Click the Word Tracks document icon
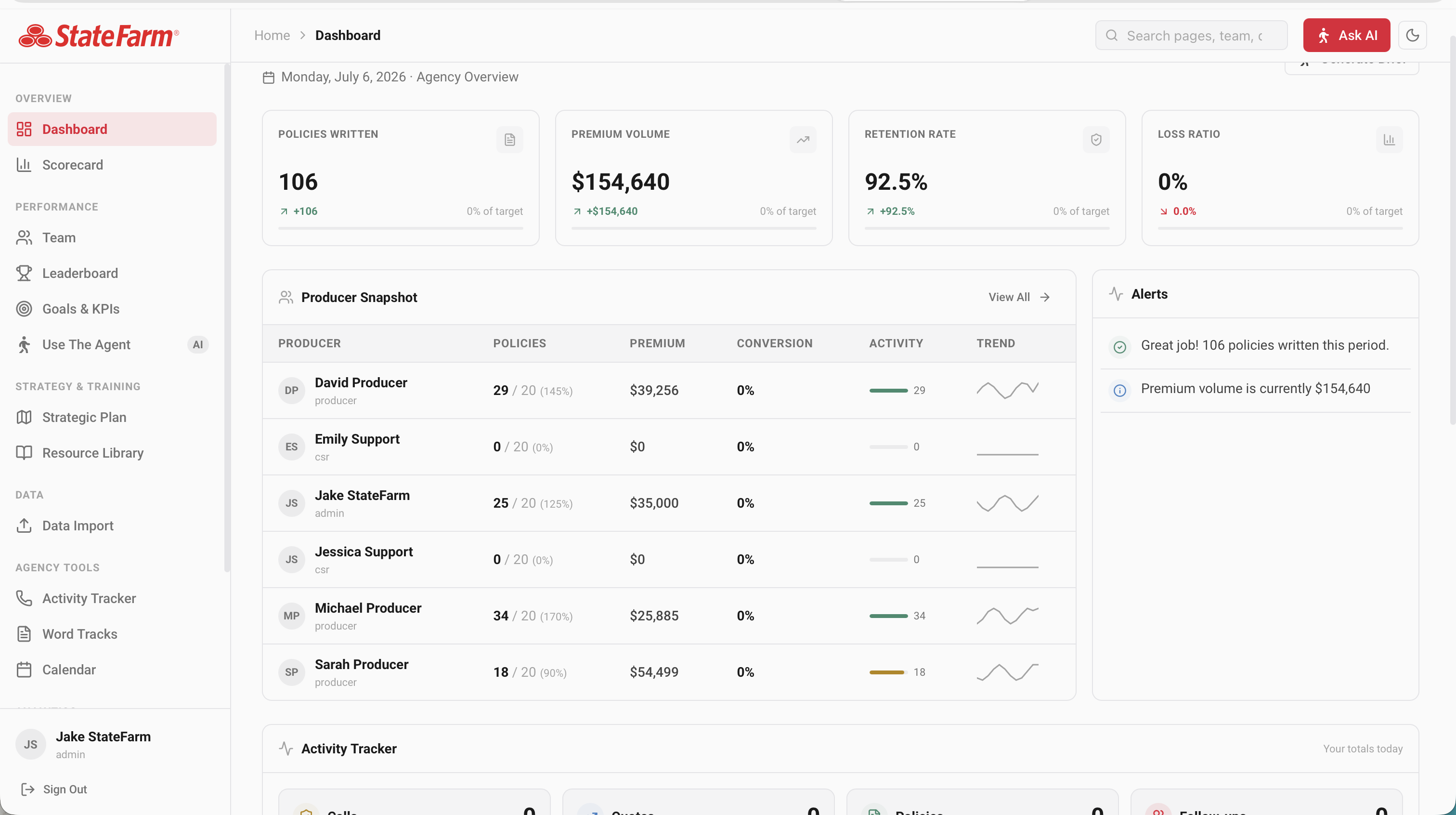The height and width of the screenshot is (815, 1456). pyautogui.click(x=24, y=633)
